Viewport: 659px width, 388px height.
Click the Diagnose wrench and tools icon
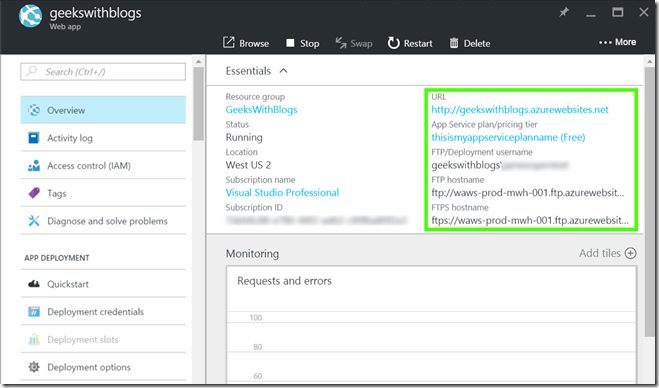[34, 221]
